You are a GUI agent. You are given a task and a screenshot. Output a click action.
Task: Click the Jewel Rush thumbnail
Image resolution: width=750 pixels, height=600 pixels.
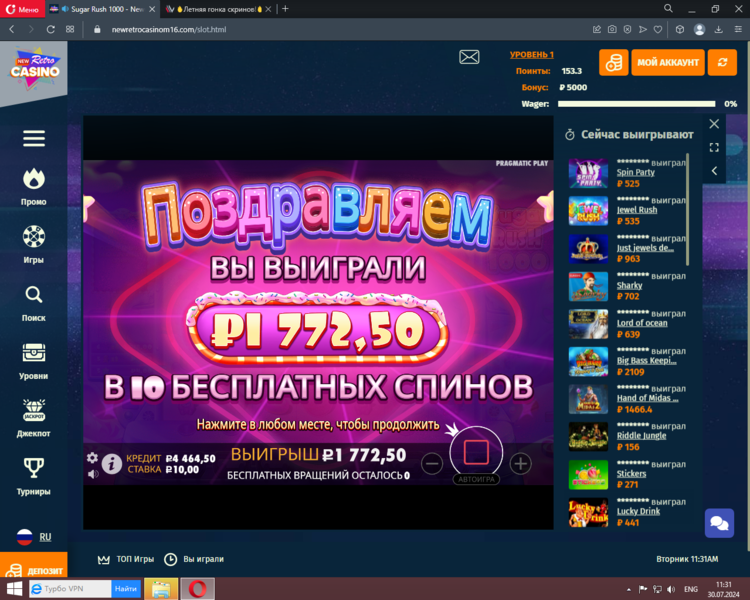coord(588,211)
